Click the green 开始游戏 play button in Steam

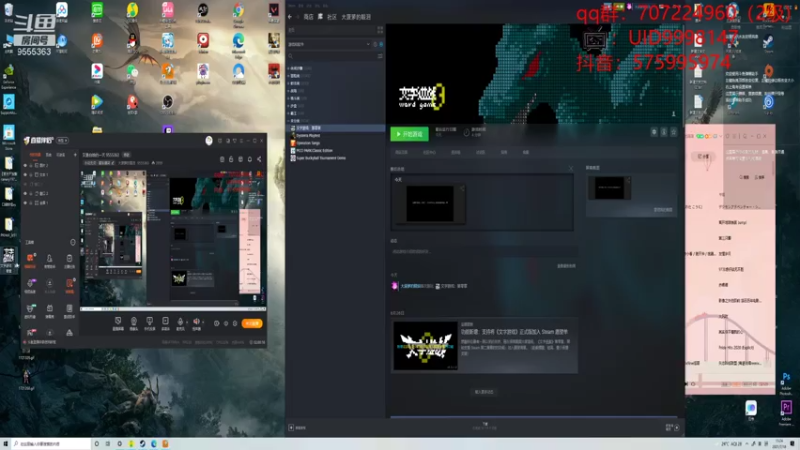point(409,134)
